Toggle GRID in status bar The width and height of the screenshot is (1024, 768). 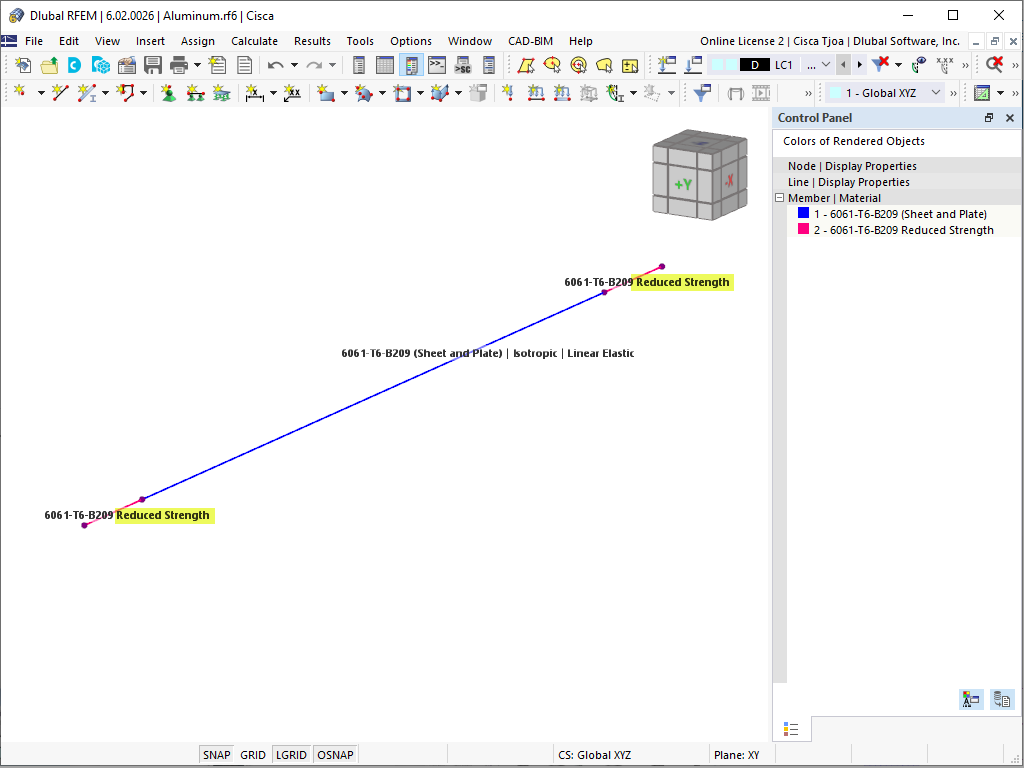tap(253, 754)
